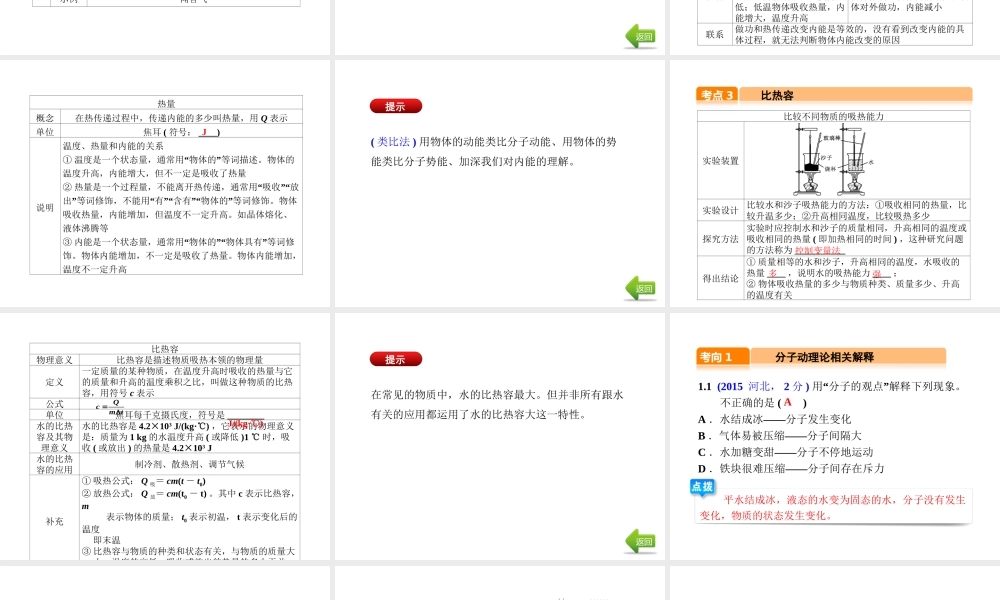Click the red J unit symbol after 焦耳
Screen dimensions: 1000x600
coord(205,132)
